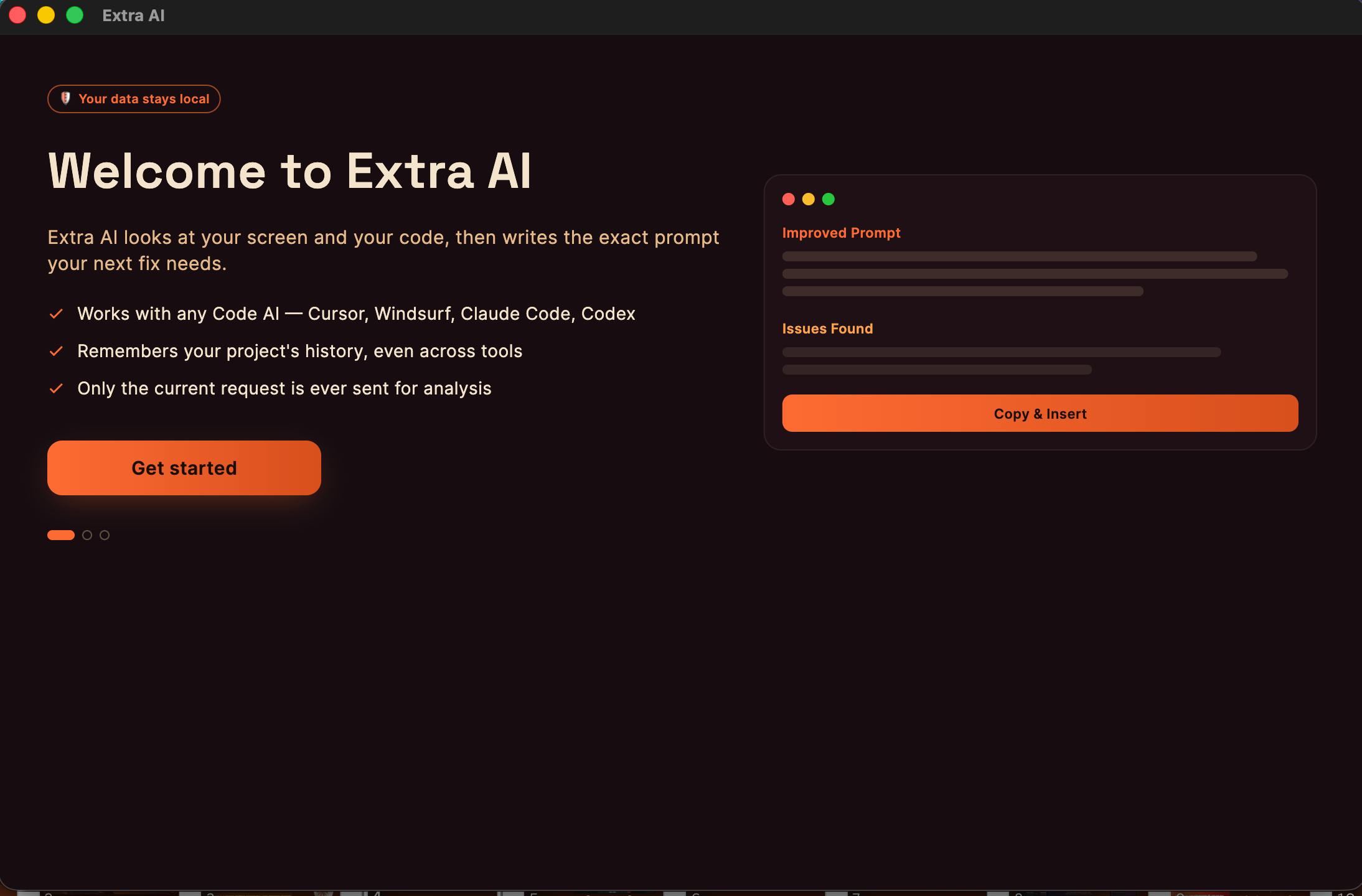Click the Get started button
The image size is (1362, 896).
[184, 468]
